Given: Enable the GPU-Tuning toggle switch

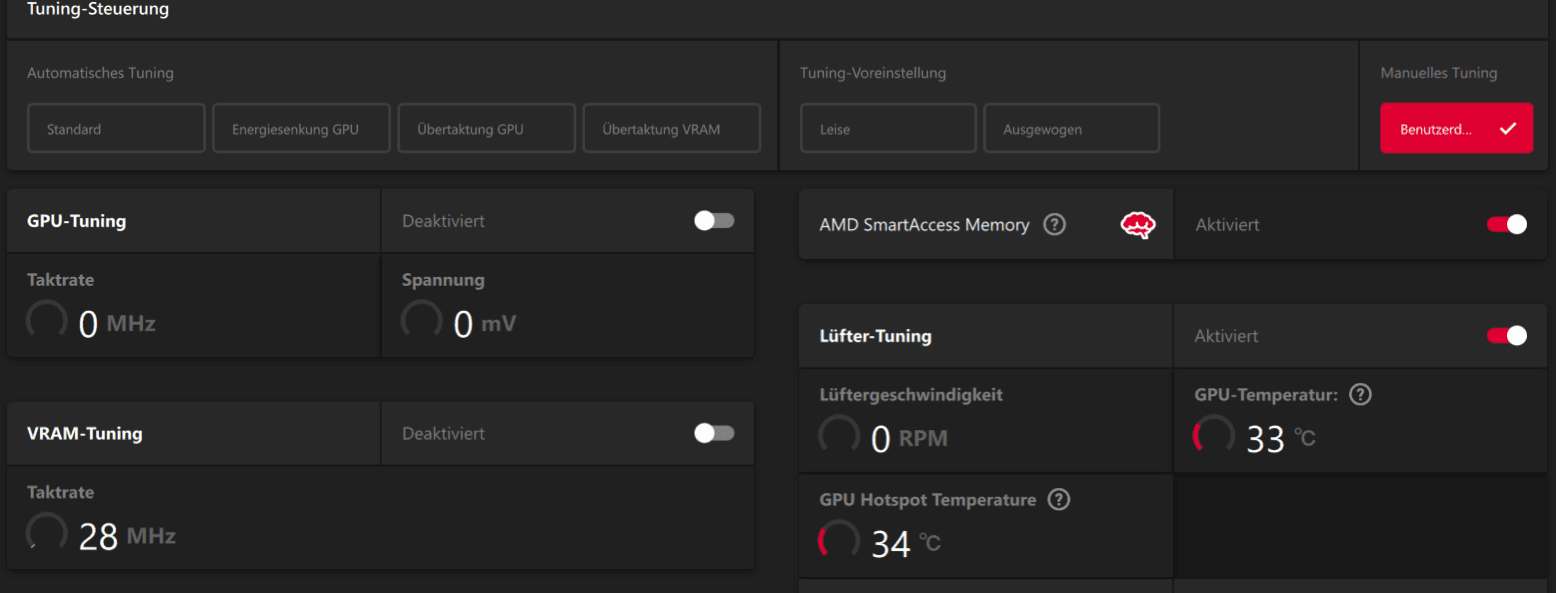Looking at the screenshot, I should pyautogui.click(x=714, y=221).
